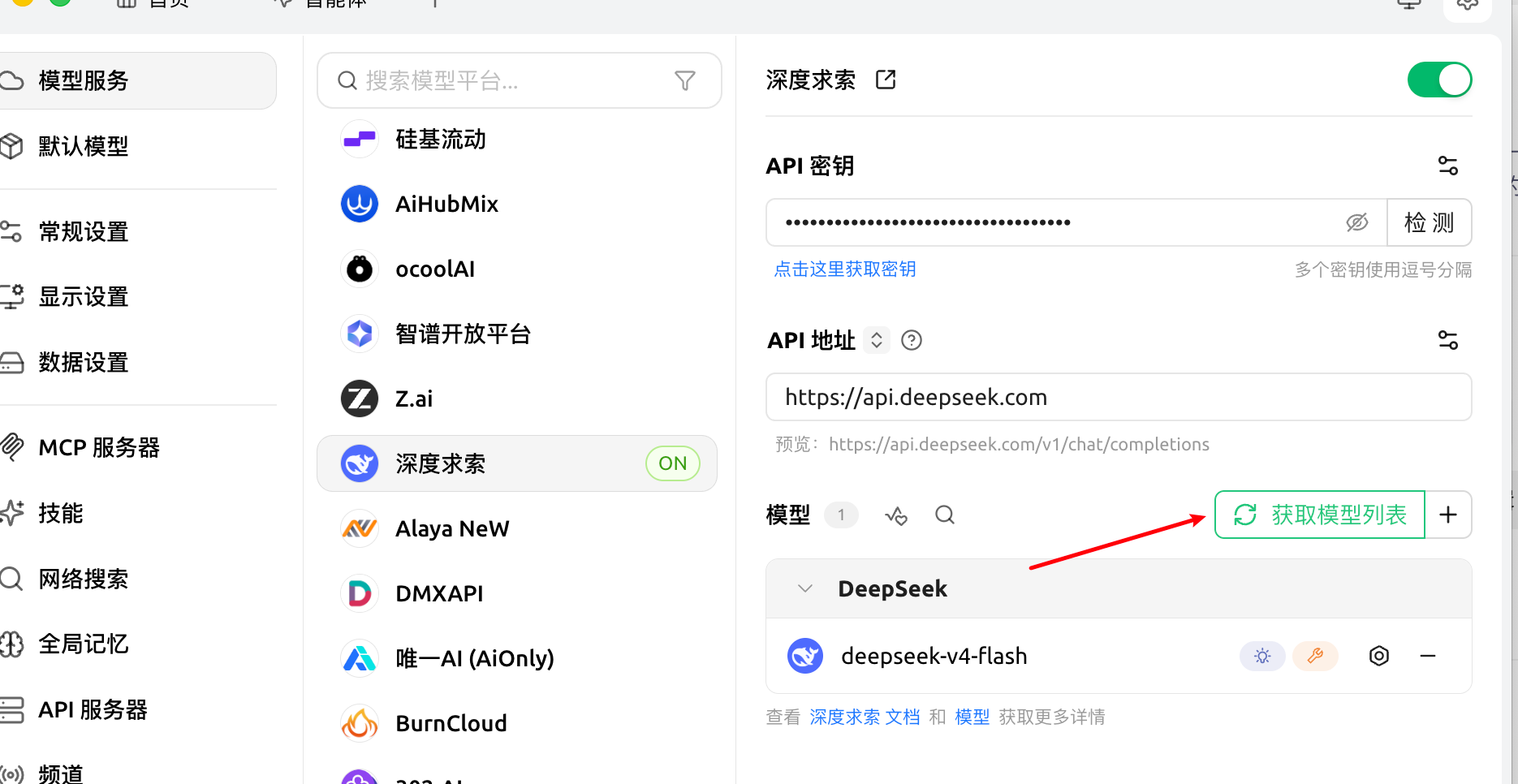The width and height of the screenshot is (1518, 784).
Task: Select the ocoolAI provider
Action: pyautogui.click(x=517, y=269)
